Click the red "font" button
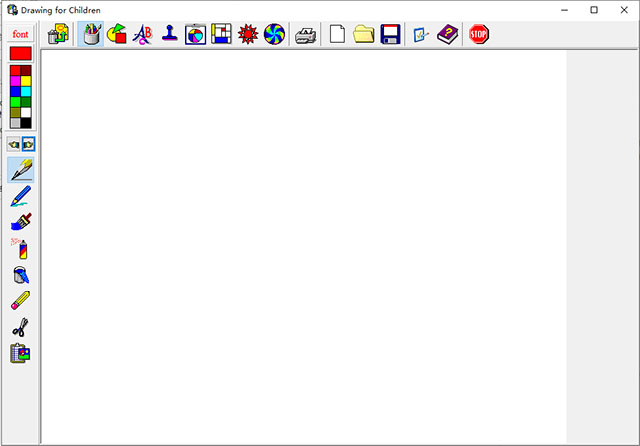 (20, 34)
